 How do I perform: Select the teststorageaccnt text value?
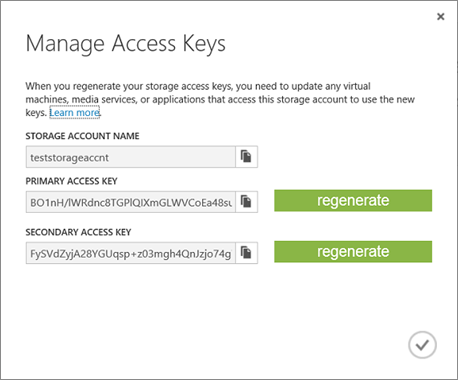click(69, 157)
